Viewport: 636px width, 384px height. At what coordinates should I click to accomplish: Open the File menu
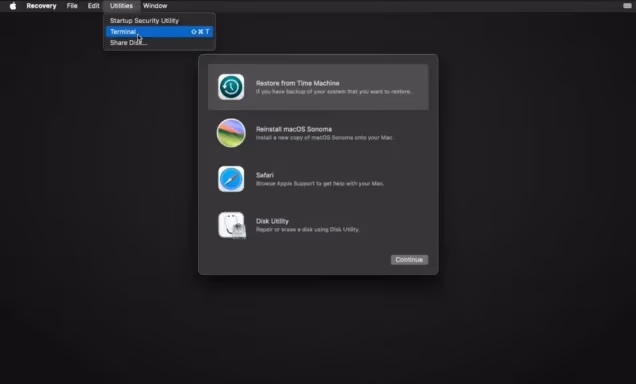(x=72, y=6)
